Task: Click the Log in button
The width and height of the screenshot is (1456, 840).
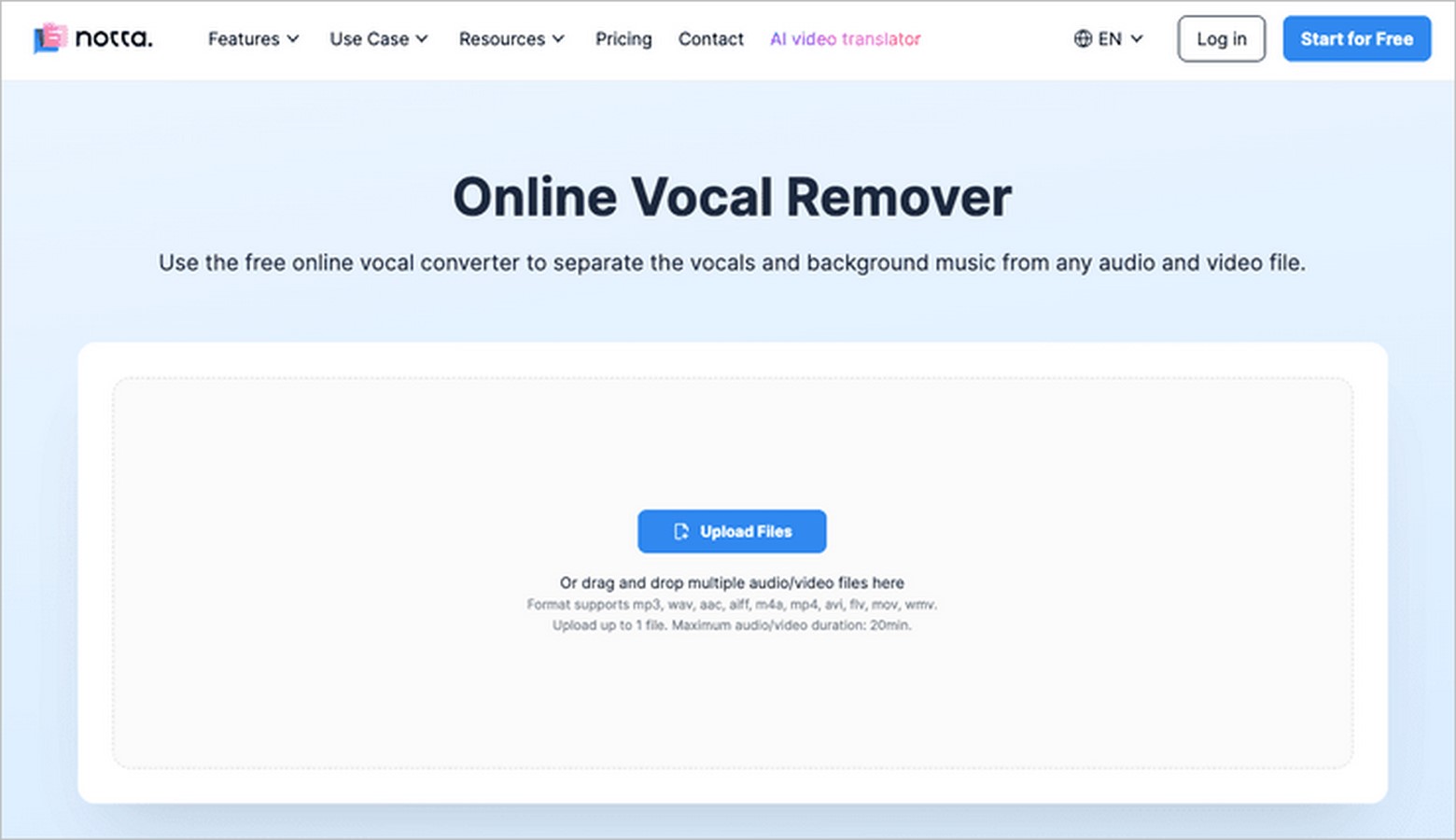Action: point(1221,39)
